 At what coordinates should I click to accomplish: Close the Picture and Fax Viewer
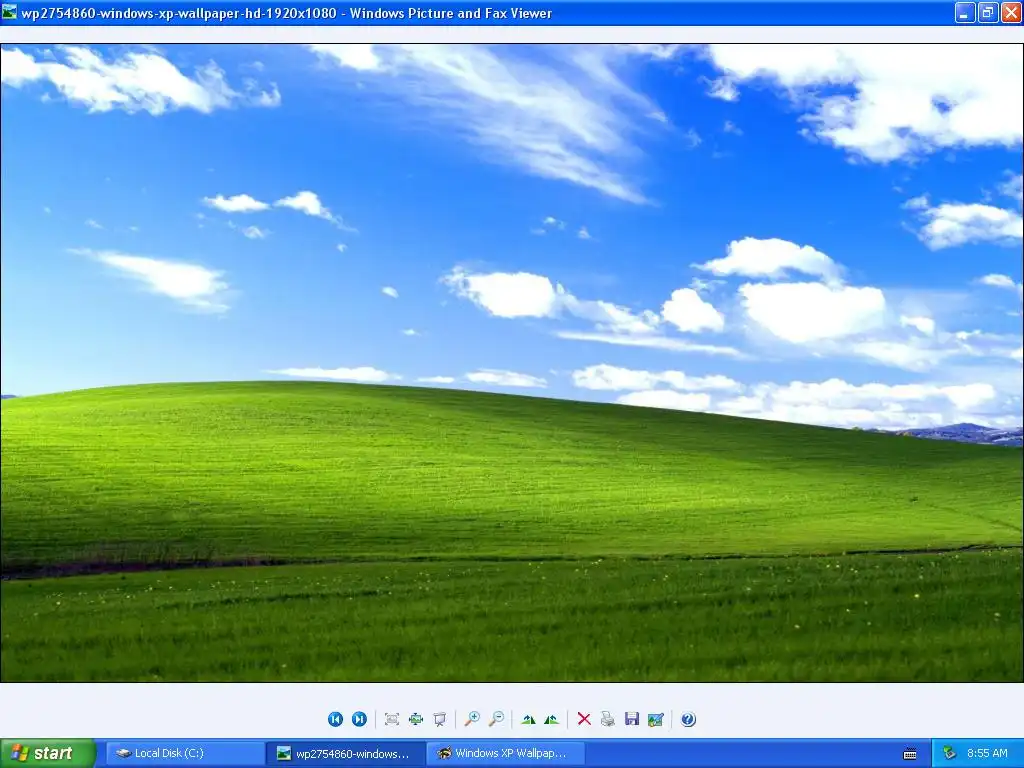coord(1012,12)
